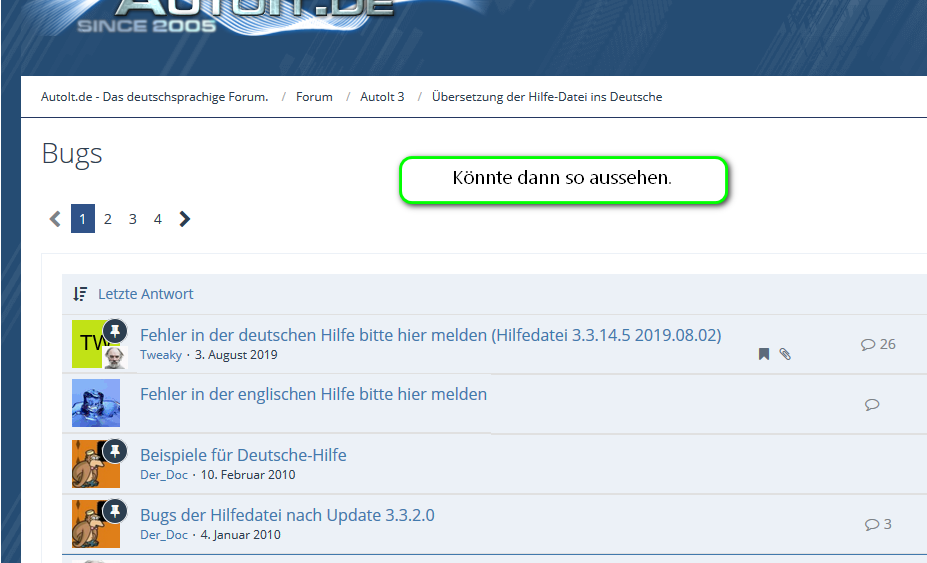Click the reply bubble on englischen Hilfe thread
This screenshot has height=563, width=927.
(872, 405)
